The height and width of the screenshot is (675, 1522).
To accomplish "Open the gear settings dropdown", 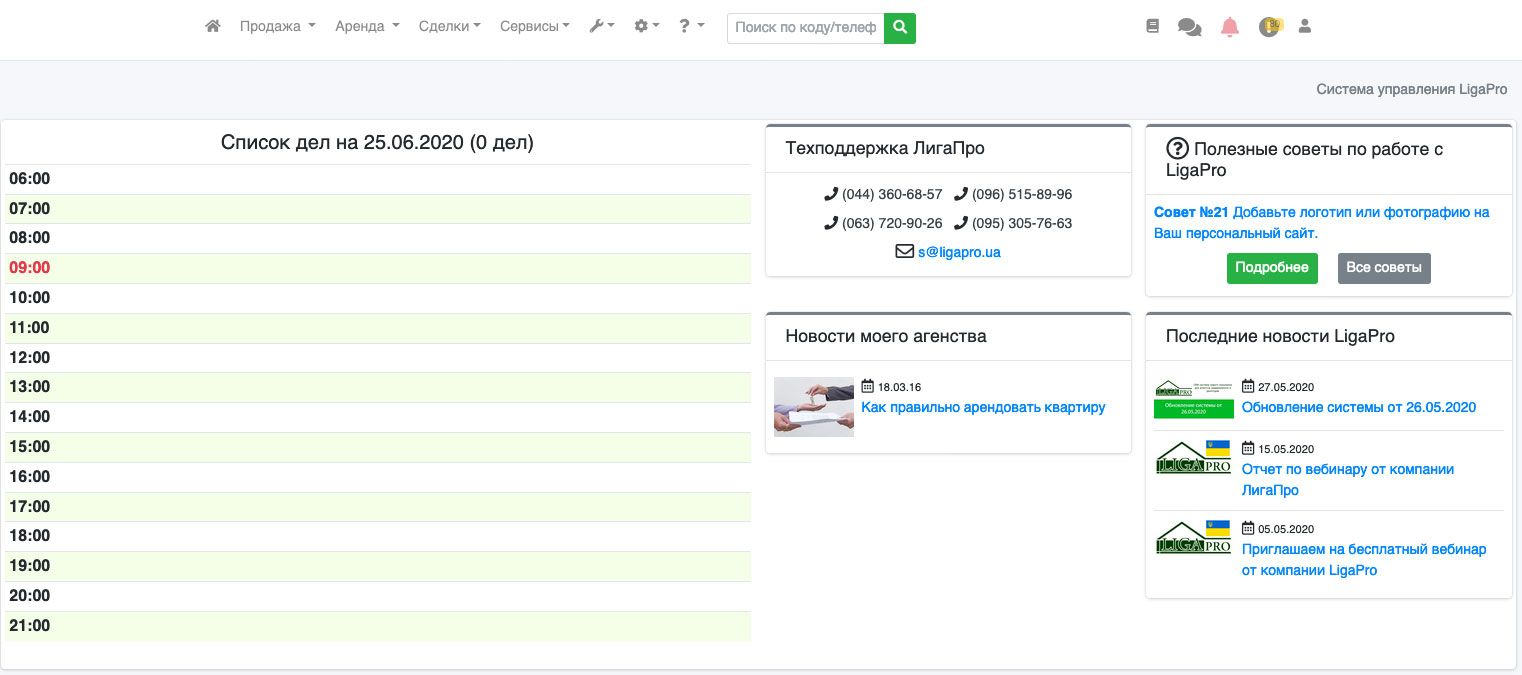I will (647, 27).
